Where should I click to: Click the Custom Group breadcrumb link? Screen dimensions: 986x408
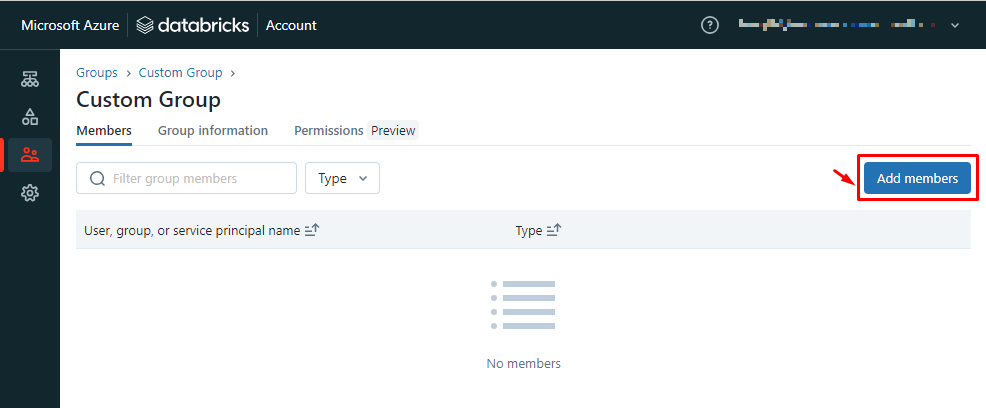pos(181,73)
